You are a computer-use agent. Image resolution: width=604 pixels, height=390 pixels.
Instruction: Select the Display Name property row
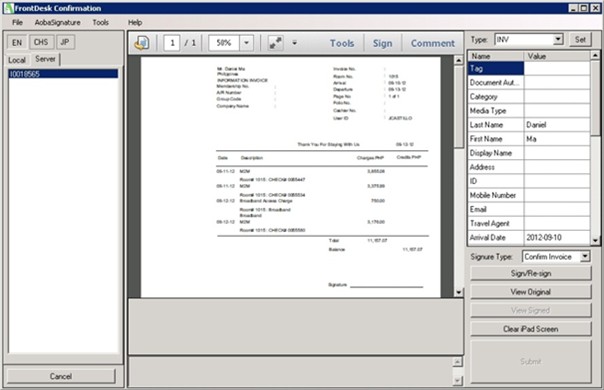pos(529,153)
